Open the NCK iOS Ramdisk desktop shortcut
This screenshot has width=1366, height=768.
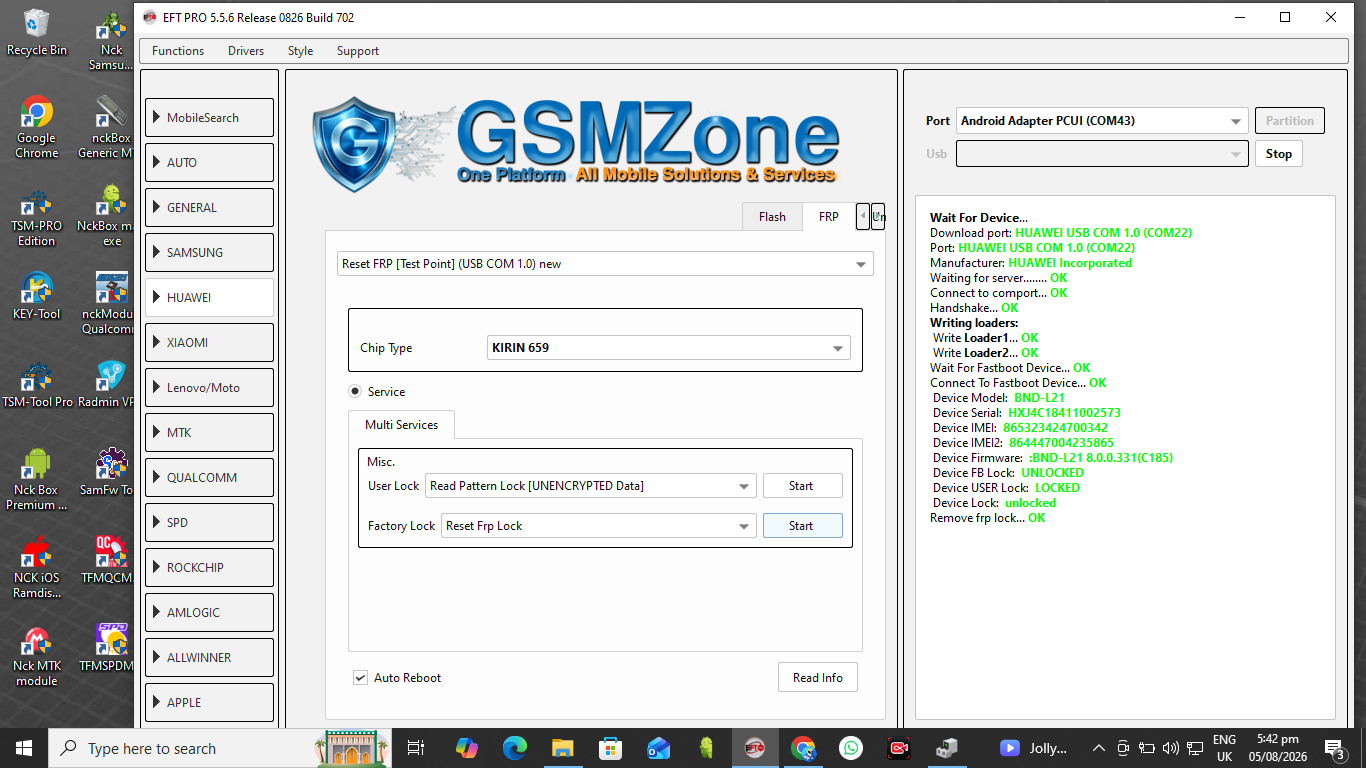(37, 568)
